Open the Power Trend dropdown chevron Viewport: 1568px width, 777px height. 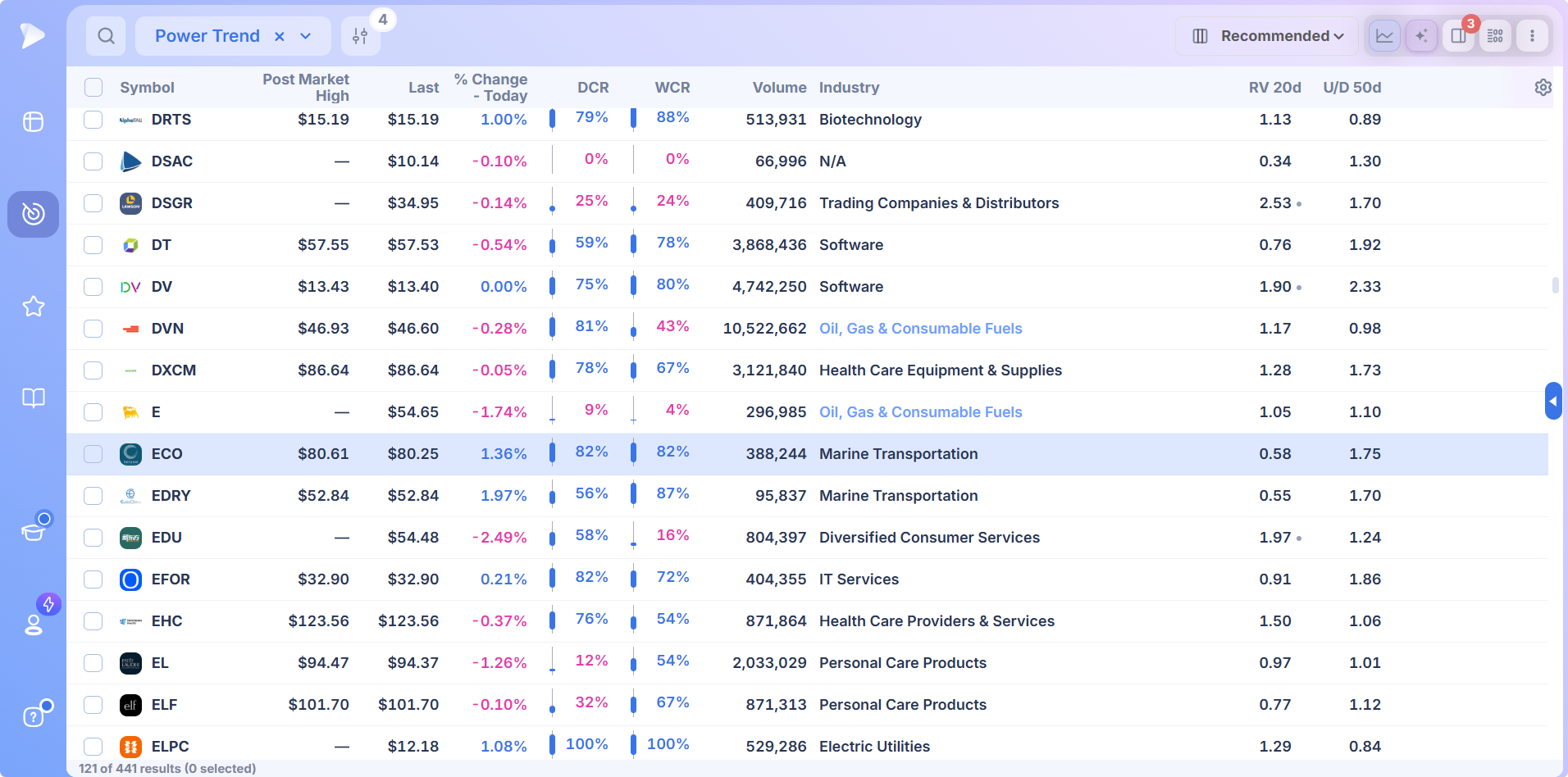point(306,36)
